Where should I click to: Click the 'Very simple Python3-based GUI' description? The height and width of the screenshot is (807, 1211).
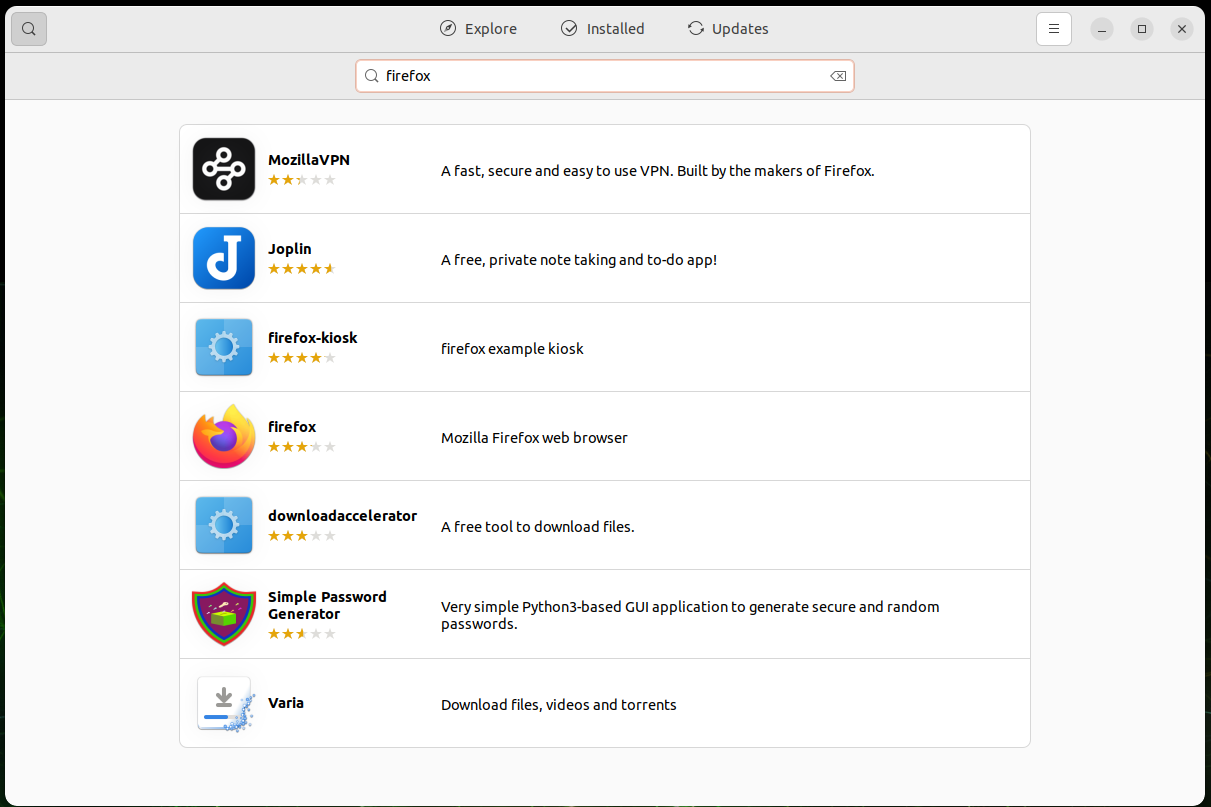tap(690, 615)
